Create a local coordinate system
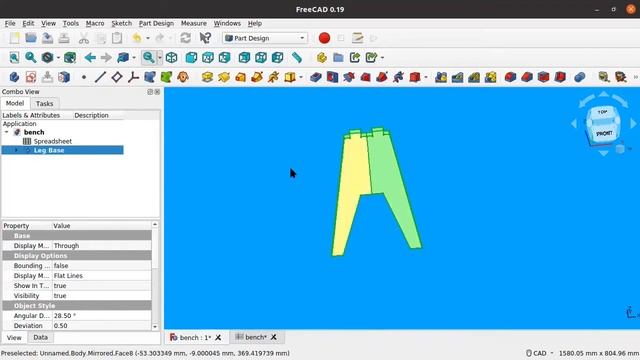 tap(133, 77)
